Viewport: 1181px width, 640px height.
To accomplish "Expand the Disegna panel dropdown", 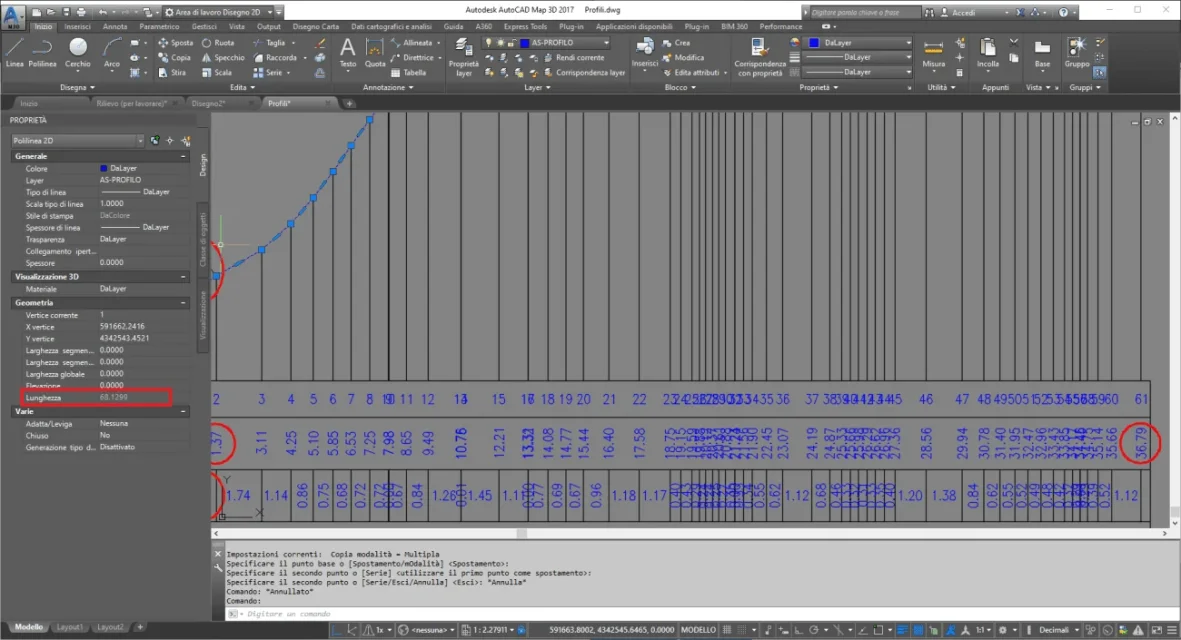I will pyautogui.click(x=77, y=87).
